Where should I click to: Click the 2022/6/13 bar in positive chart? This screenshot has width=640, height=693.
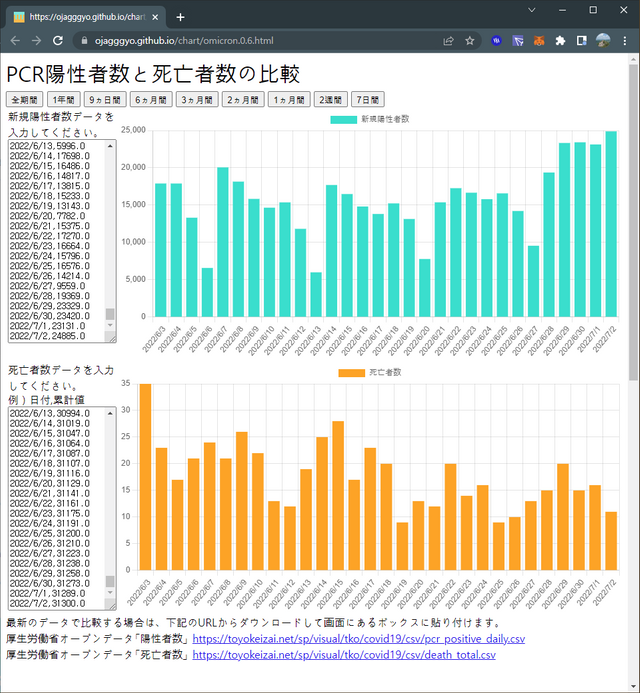[316, 294]
